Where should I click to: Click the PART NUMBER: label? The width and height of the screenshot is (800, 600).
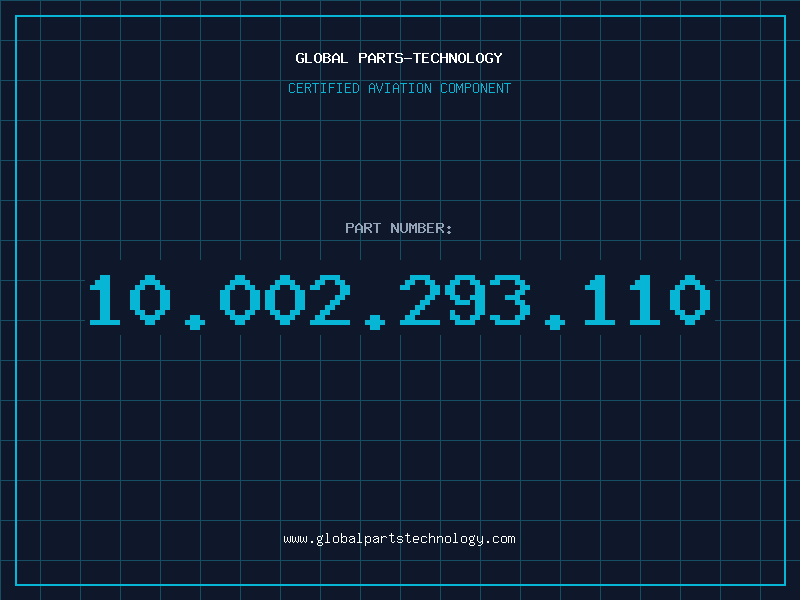click(x=398, y=228)
